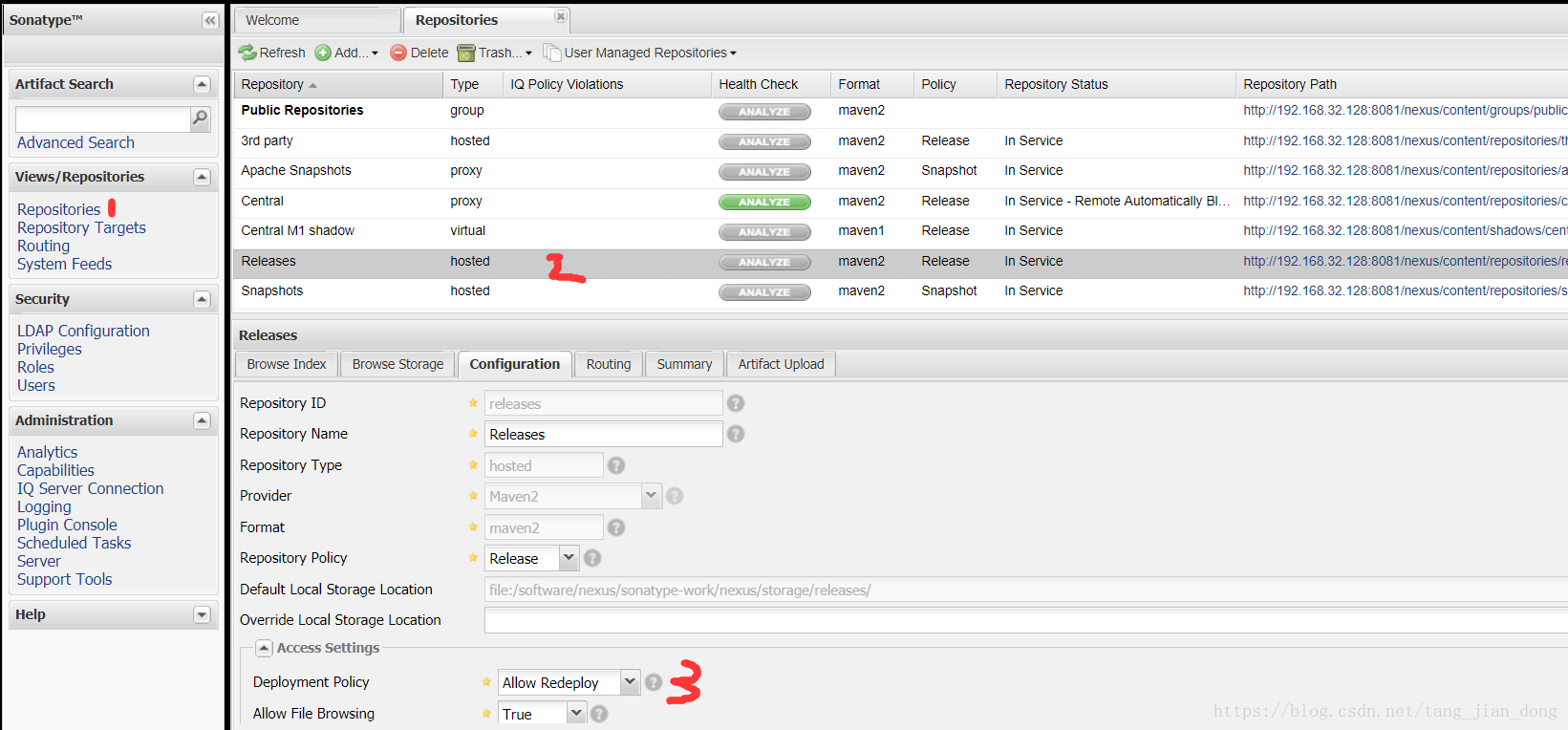Sort by the Repository column header
This screenshot has height=730, width=1568.
(338, 84)
